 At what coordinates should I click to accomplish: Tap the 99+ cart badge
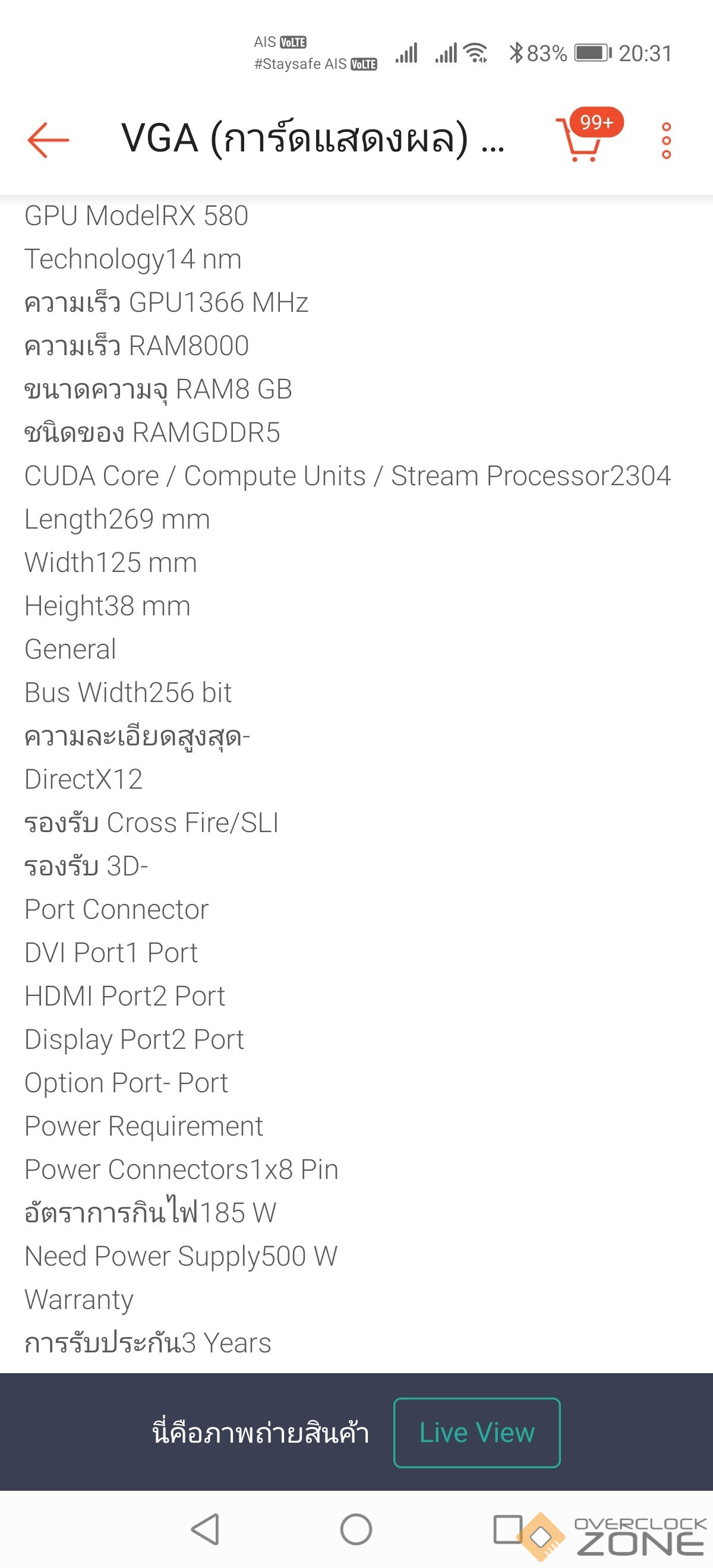click(596, 122)
